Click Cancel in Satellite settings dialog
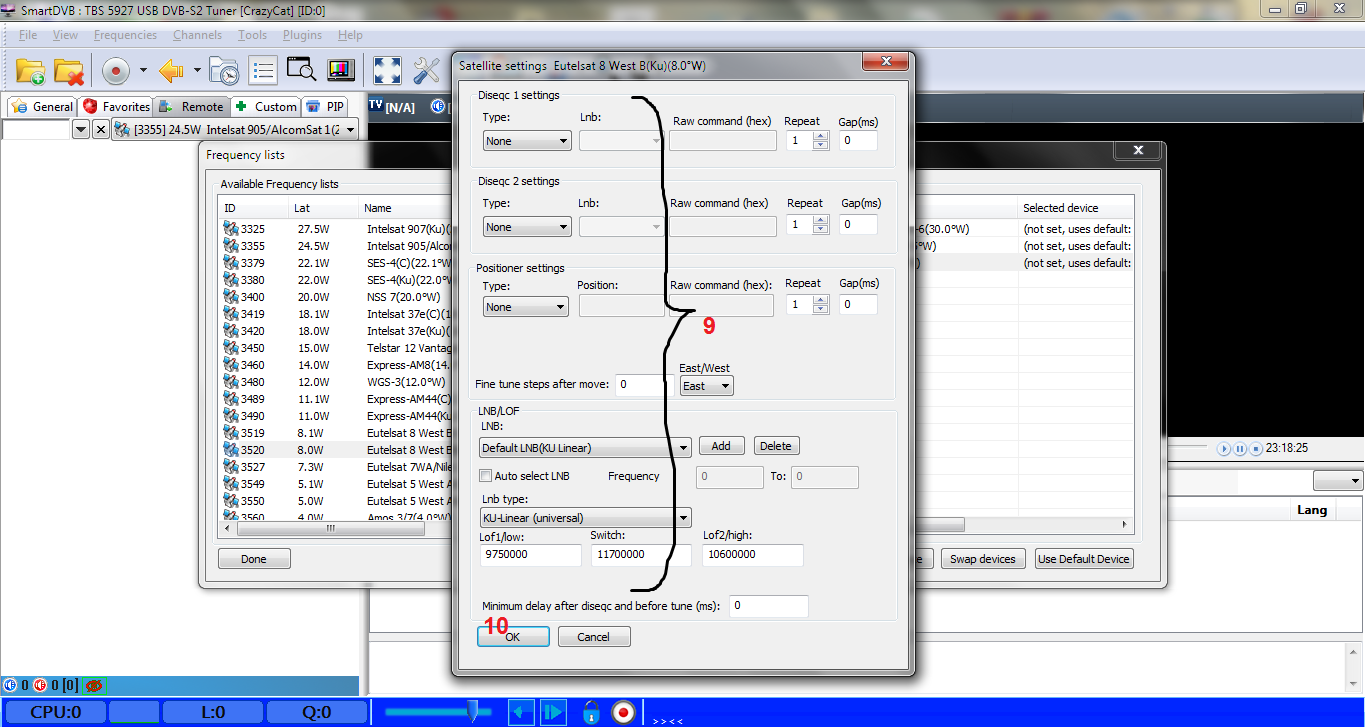This screenshot has height=727, width=1365. tap(594, 636)
